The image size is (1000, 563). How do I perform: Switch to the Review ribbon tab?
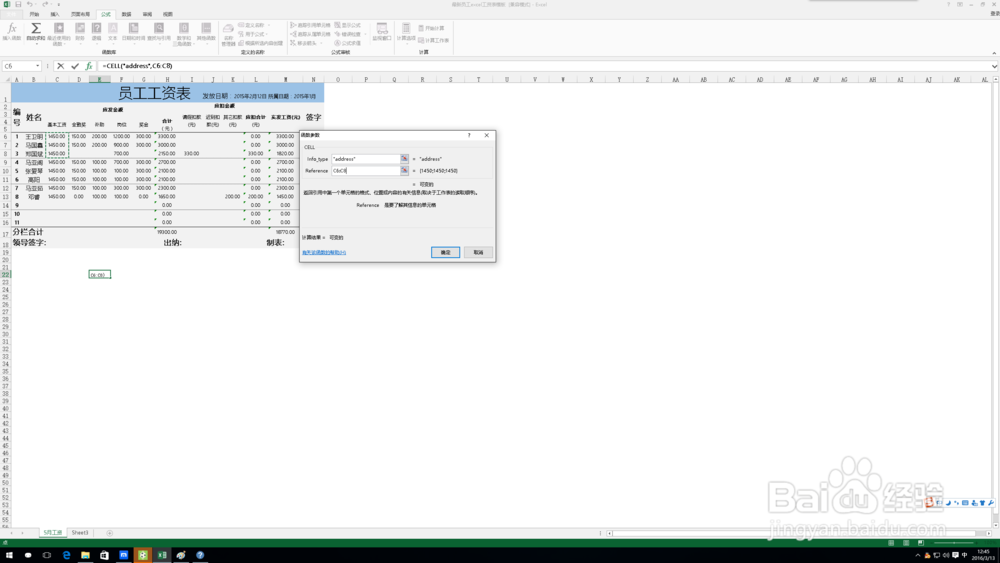[x=147, y=14]
